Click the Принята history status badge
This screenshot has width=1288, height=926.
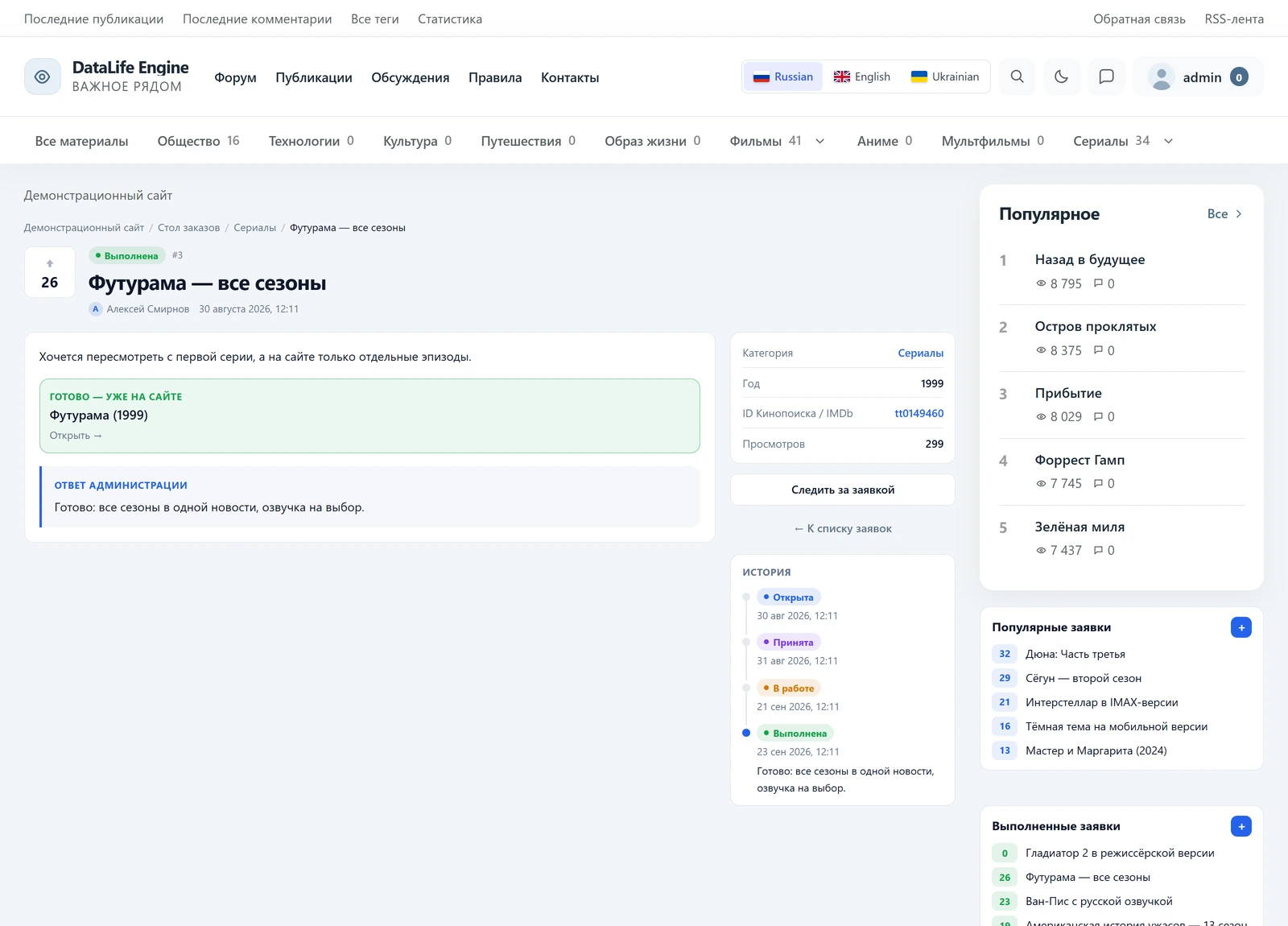coord(789,643)
